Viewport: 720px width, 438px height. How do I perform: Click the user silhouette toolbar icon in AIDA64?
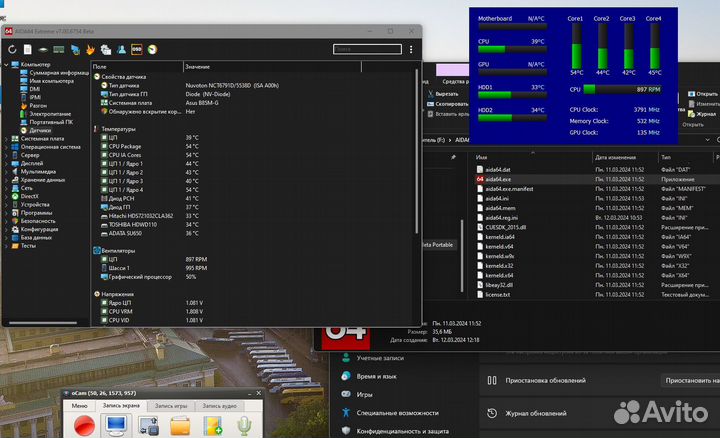pos(121,49)
